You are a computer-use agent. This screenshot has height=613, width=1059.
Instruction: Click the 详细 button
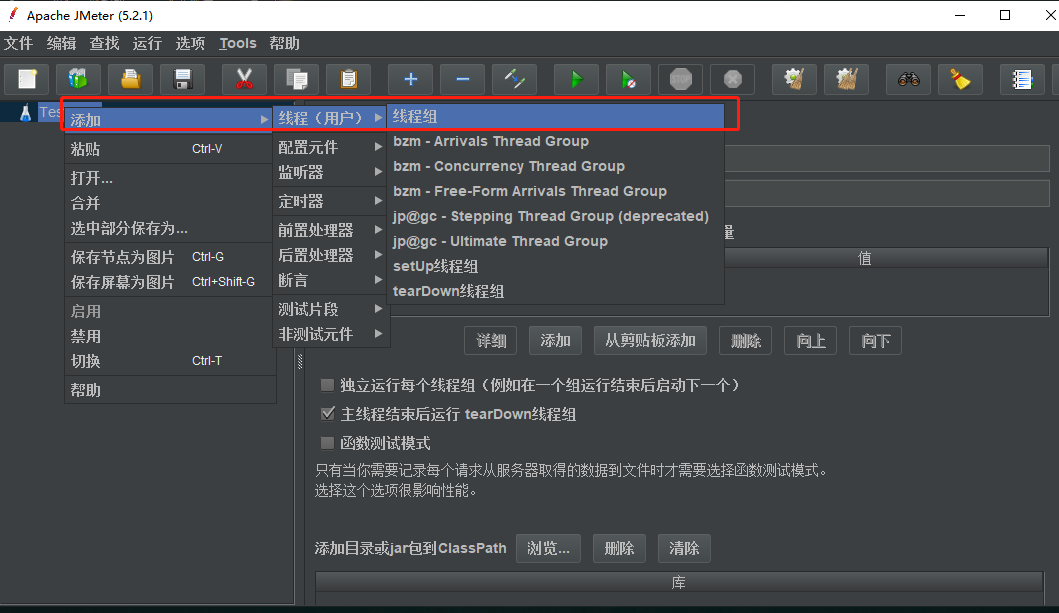point(491,340)
